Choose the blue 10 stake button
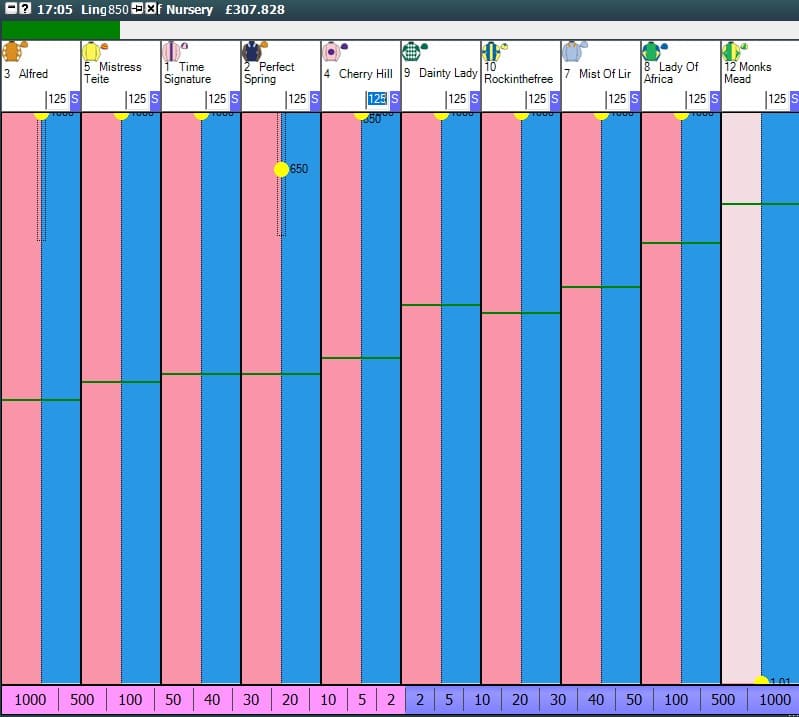This screenshot has width=799, height=717. (x=482, y=700)
